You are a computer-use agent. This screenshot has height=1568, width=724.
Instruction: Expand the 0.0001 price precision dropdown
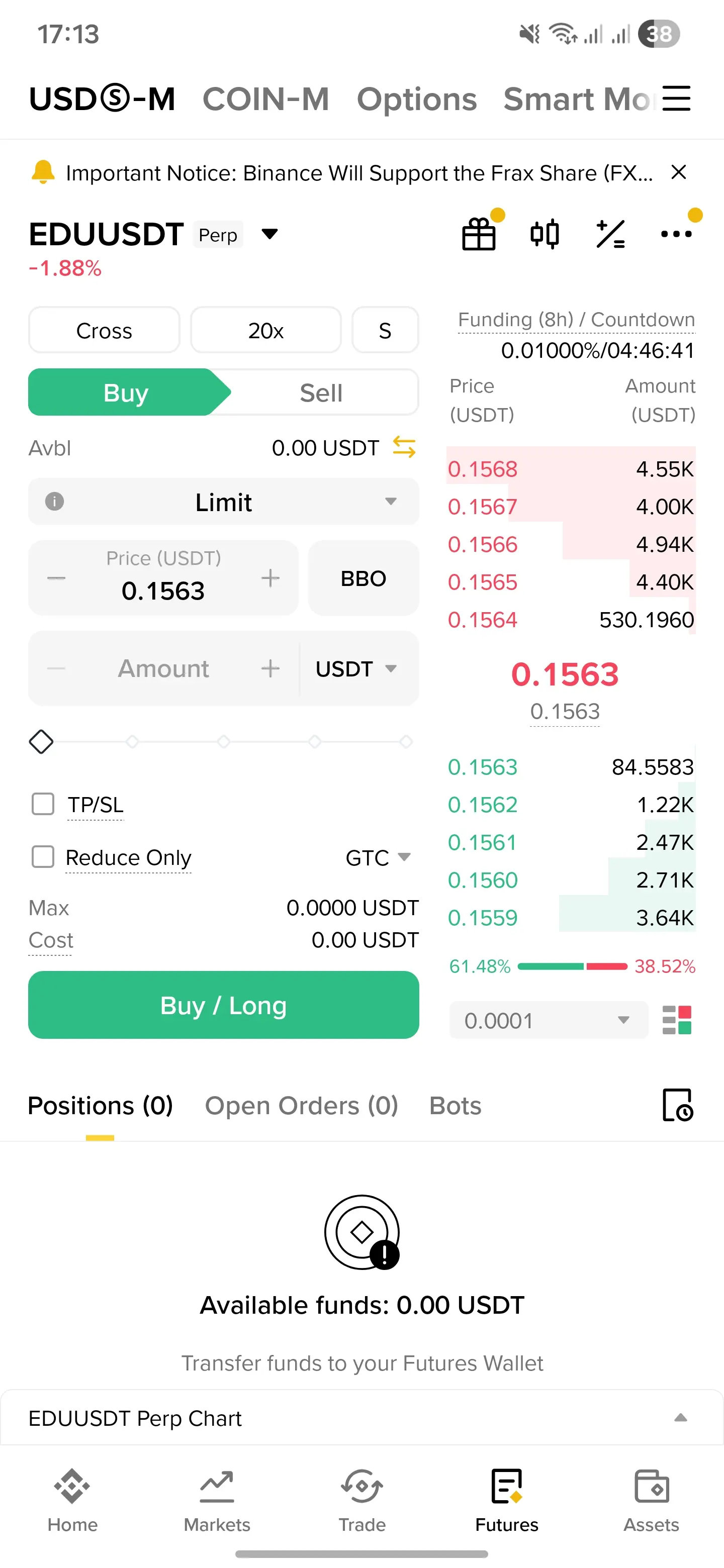click(x=548, y=1020)
